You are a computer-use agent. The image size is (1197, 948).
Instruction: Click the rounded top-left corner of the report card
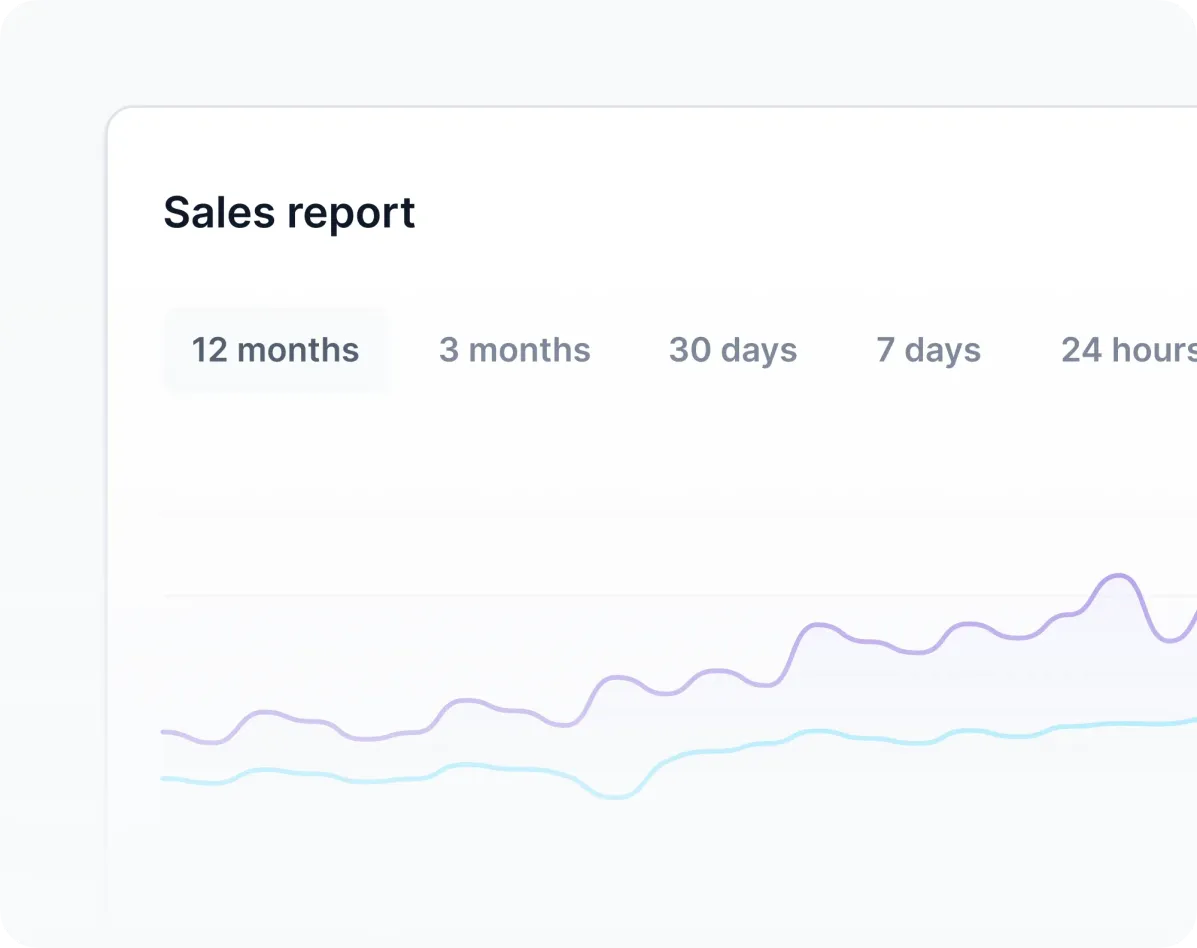click(x=115, y=115)
